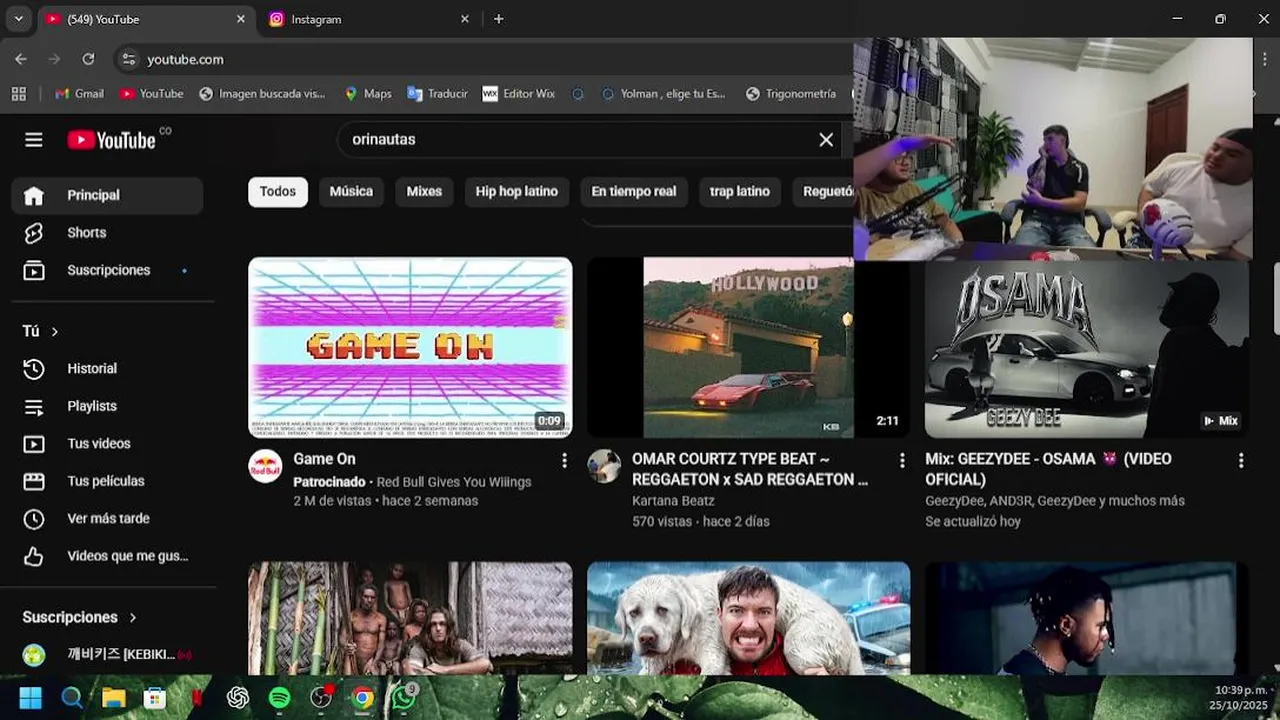This screenshot has height=720, width=1280.
Task: Open the Gmail bookmark
Action: [79, 93]
